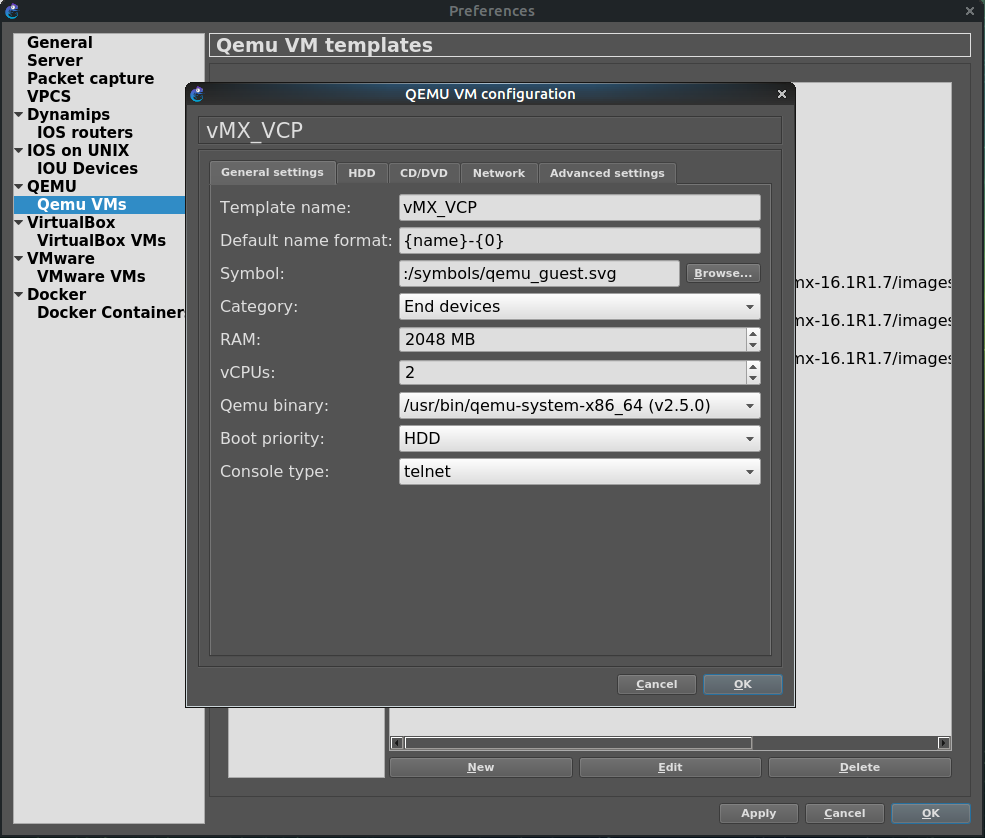
Task: Switch to the Advanced settings tab
Action: 607,173
